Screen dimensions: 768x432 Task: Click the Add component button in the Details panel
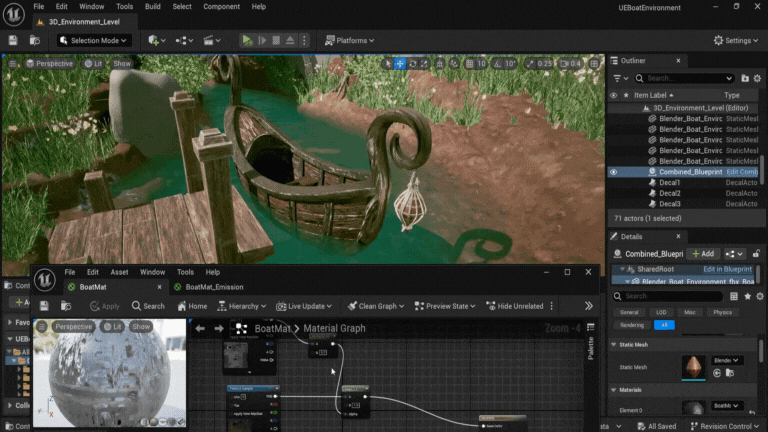(703, 254)
